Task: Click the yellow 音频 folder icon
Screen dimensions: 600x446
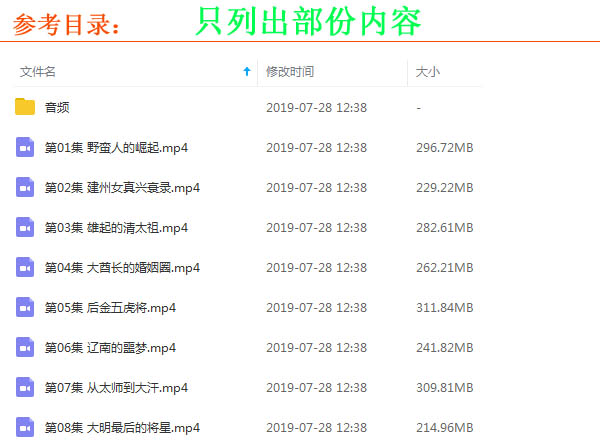Action: click(x=25, y=107)
